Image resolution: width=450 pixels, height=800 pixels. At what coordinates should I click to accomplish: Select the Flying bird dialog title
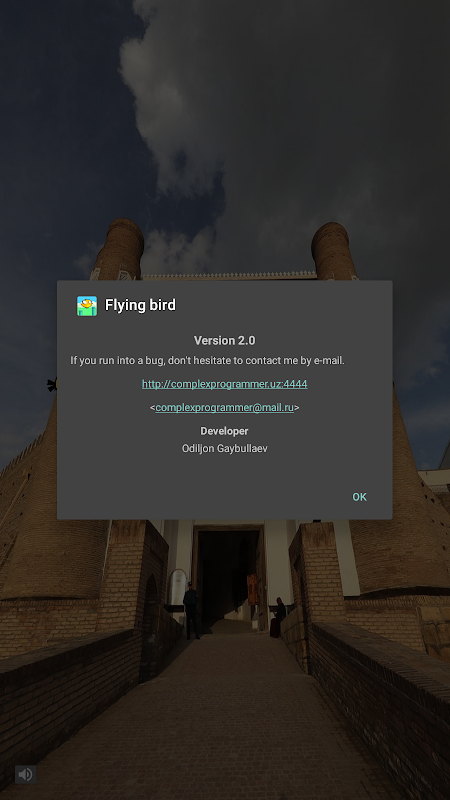tap(140, 305)
